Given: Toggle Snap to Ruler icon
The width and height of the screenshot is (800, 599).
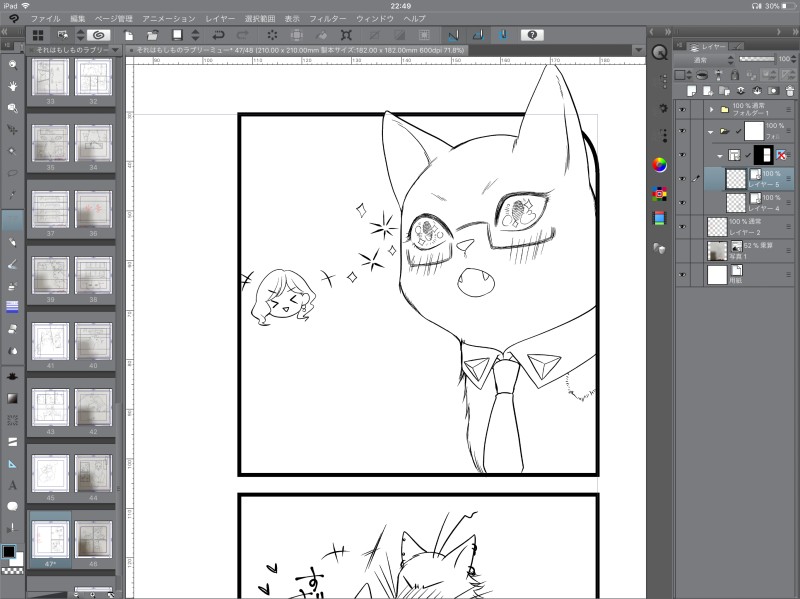Looking at the screenshot, I should click(453, 35).
